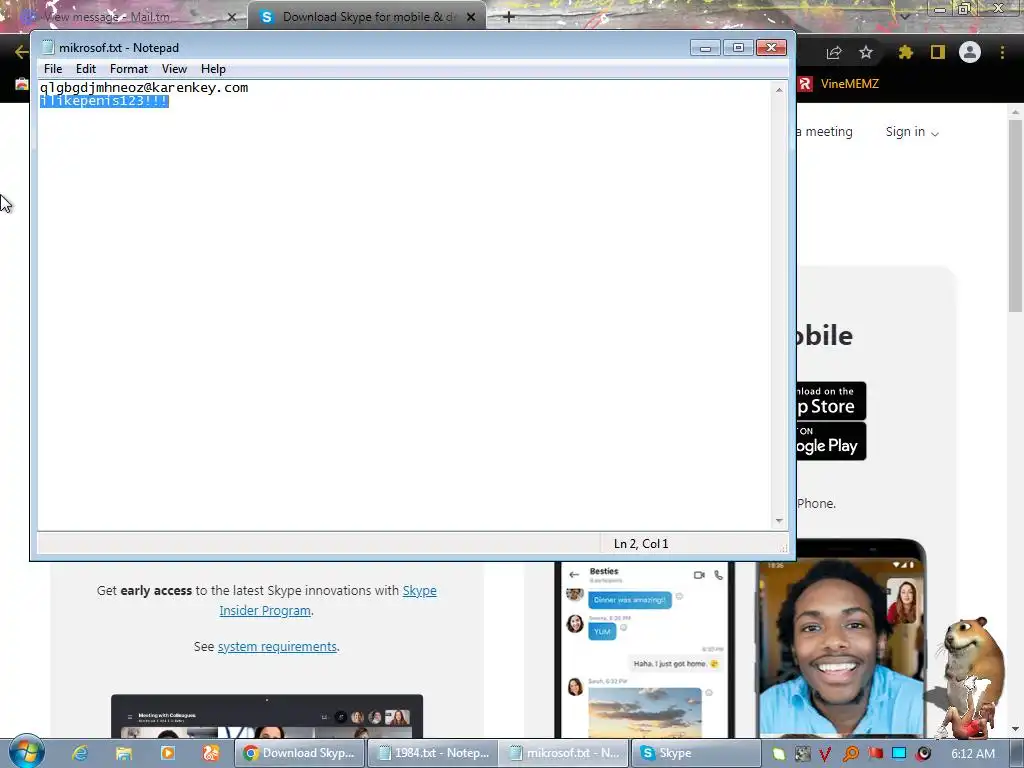The height and width of the screenshot is (768, 1024).
Task: Launch Internet Explorer from taskbar
Action: point(80,753)
